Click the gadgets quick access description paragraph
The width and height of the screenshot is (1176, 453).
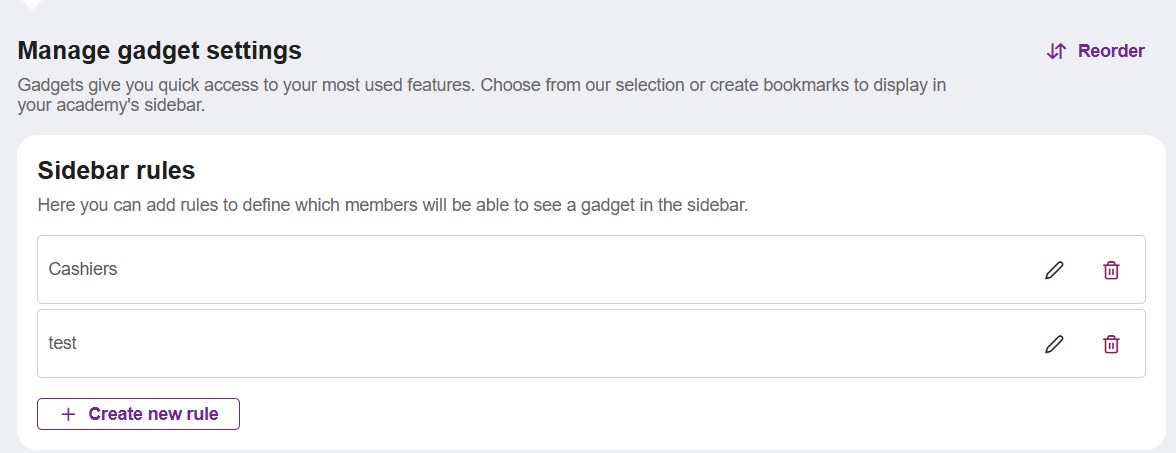click(482, 94)
